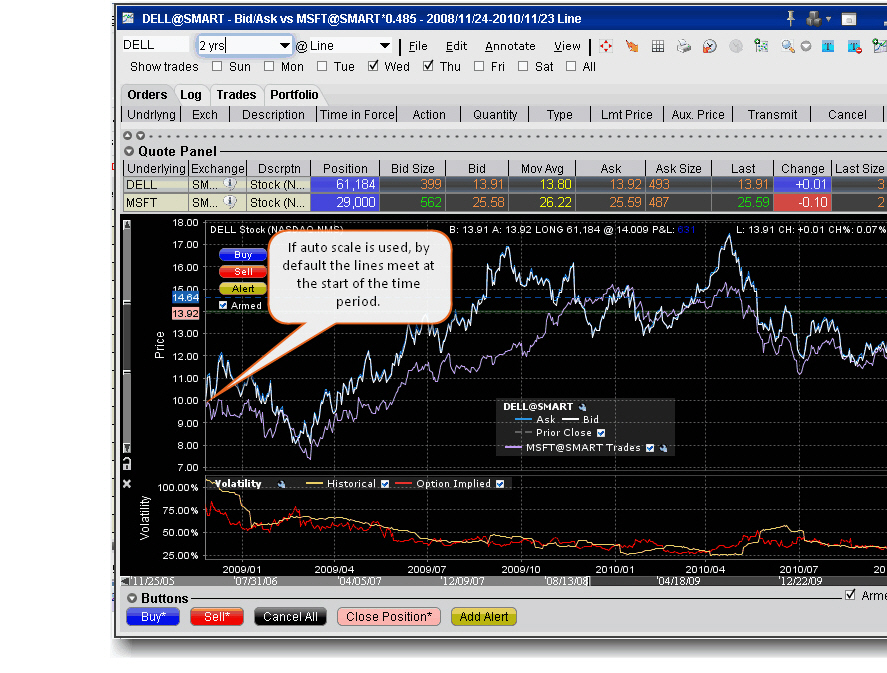The height and width of the screenshot is (673, 887).
Task: Open the Edit menu
Action: (456, 46)
